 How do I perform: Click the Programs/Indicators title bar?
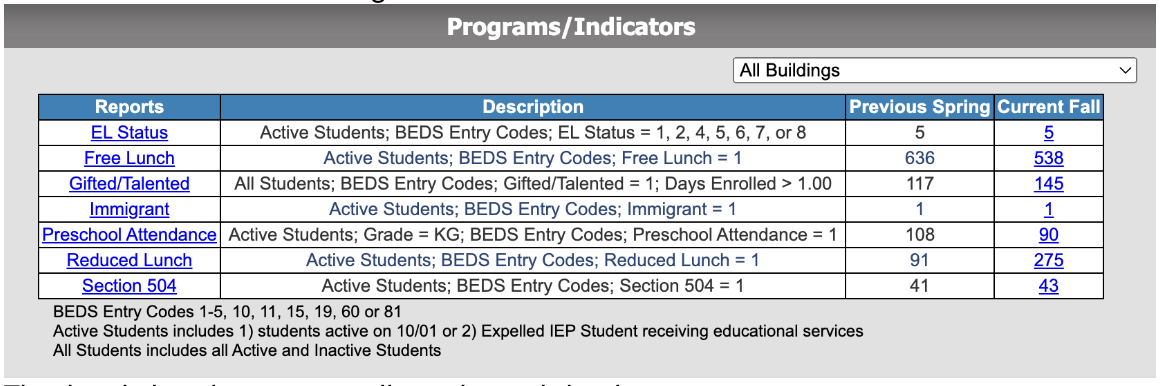(570, 27)
